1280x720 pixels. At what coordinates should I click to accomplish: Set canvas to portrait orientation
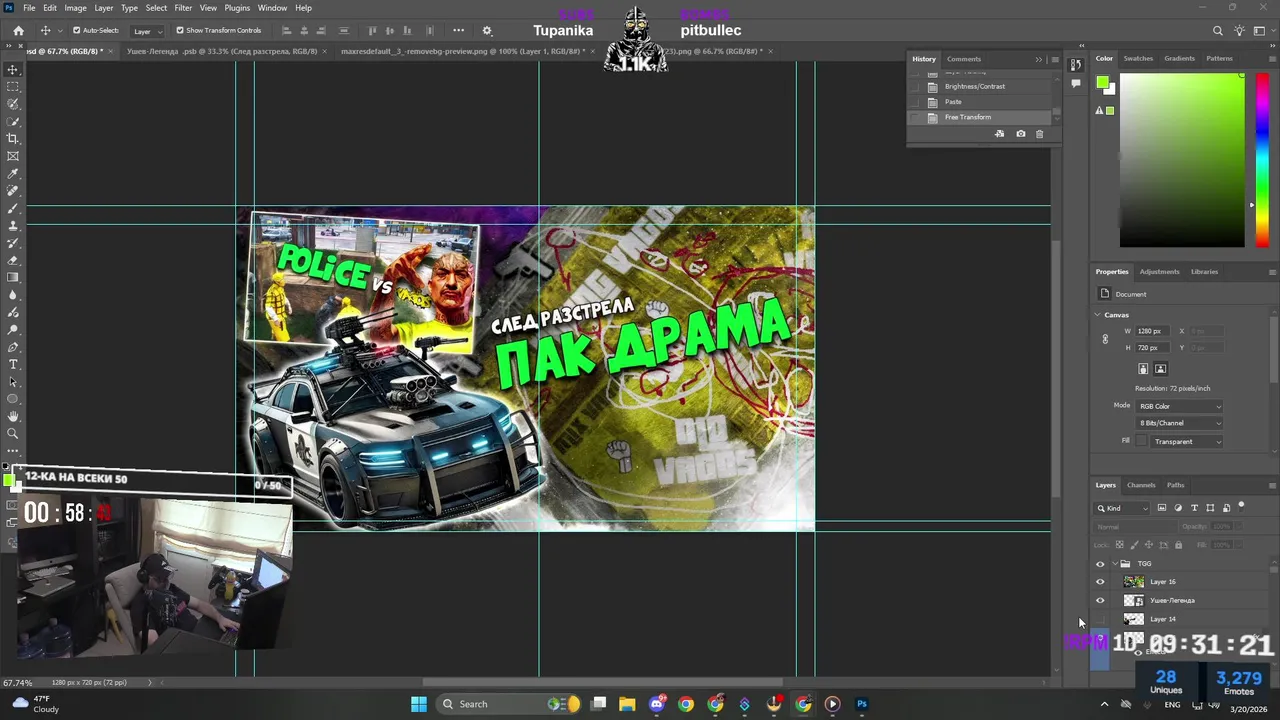pos(1143,369)
